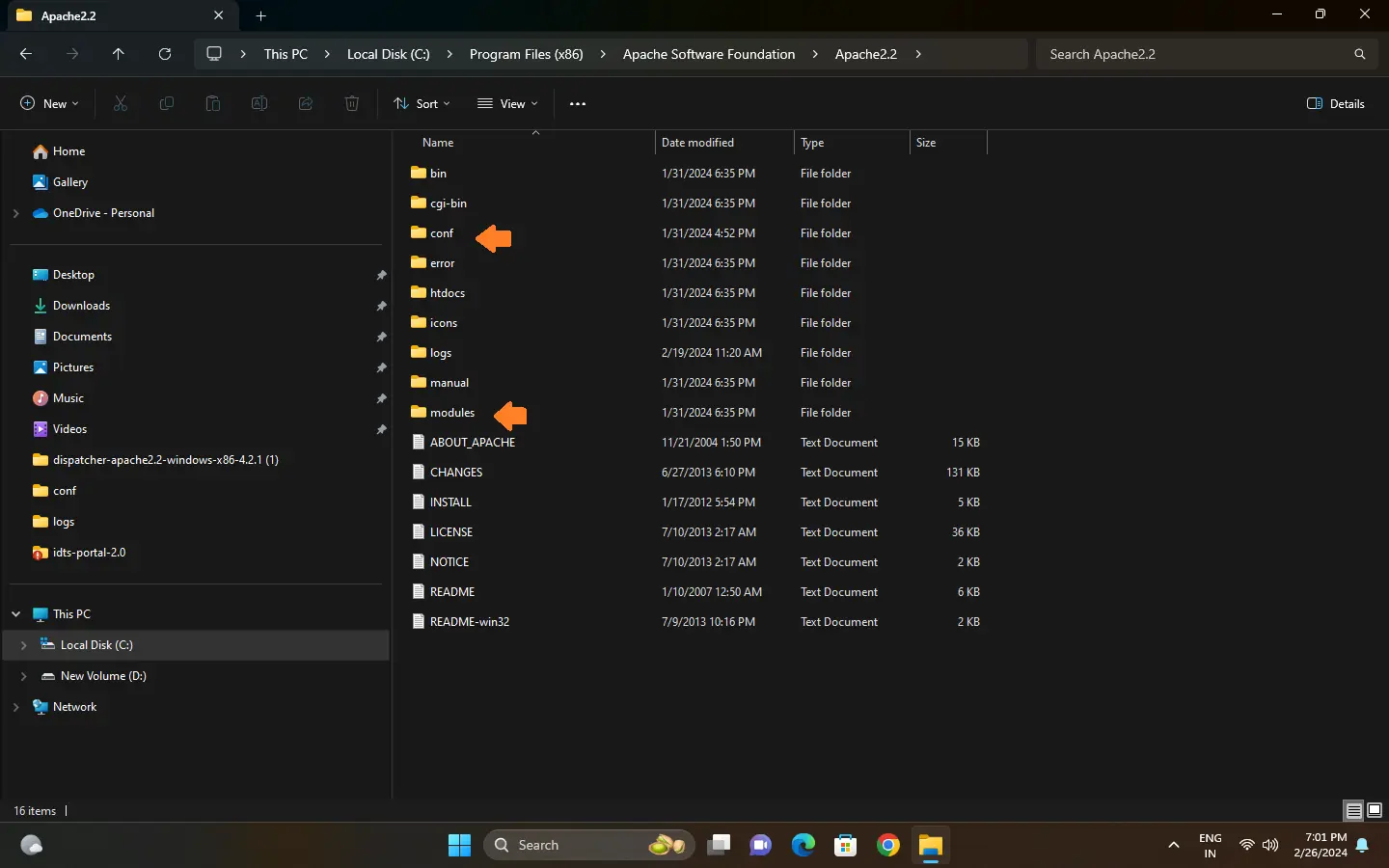
Task: Go up one folder level
Action: click(x=119, y=54)
